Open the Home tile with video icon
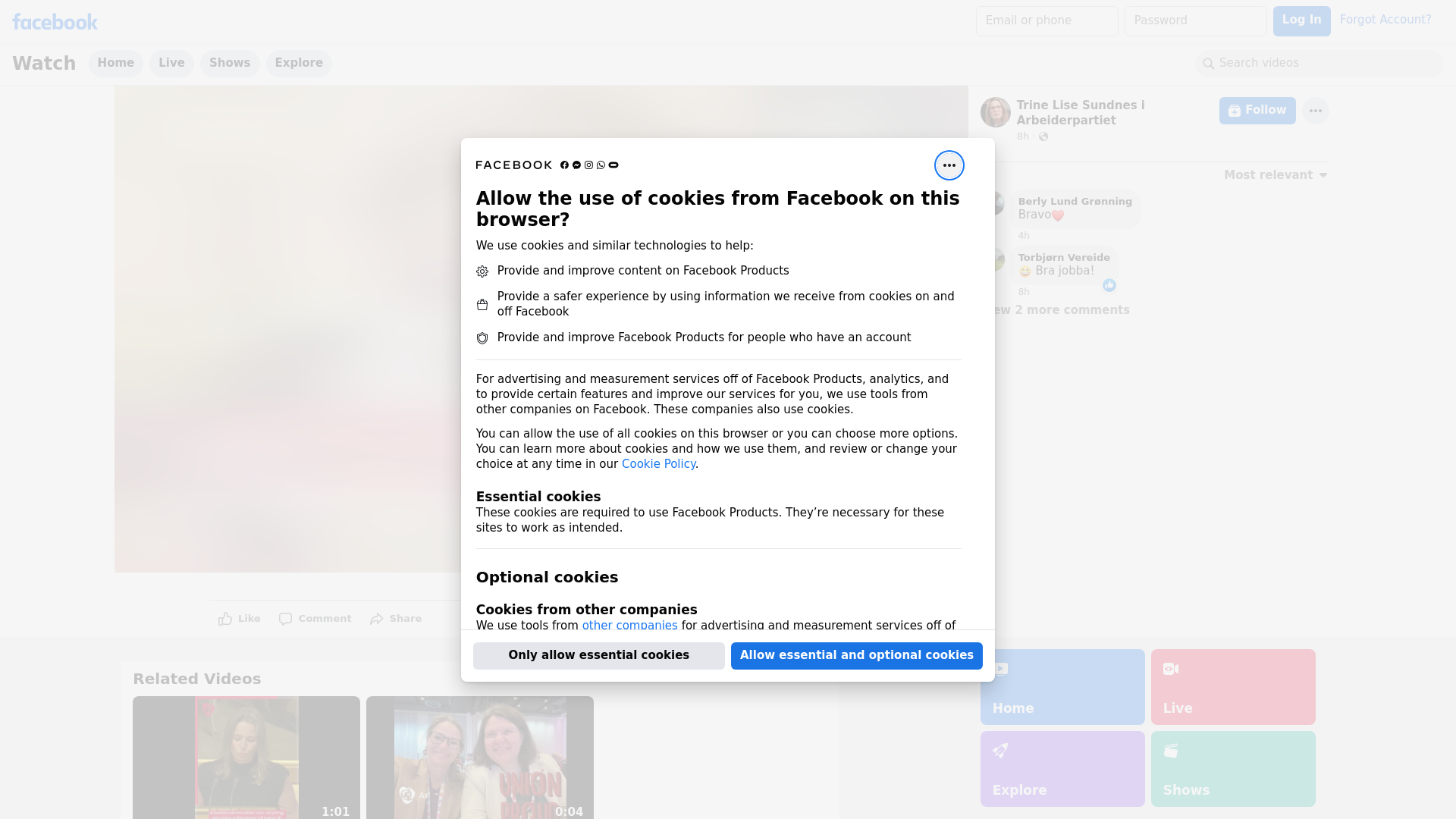 tap(1062, 687)
